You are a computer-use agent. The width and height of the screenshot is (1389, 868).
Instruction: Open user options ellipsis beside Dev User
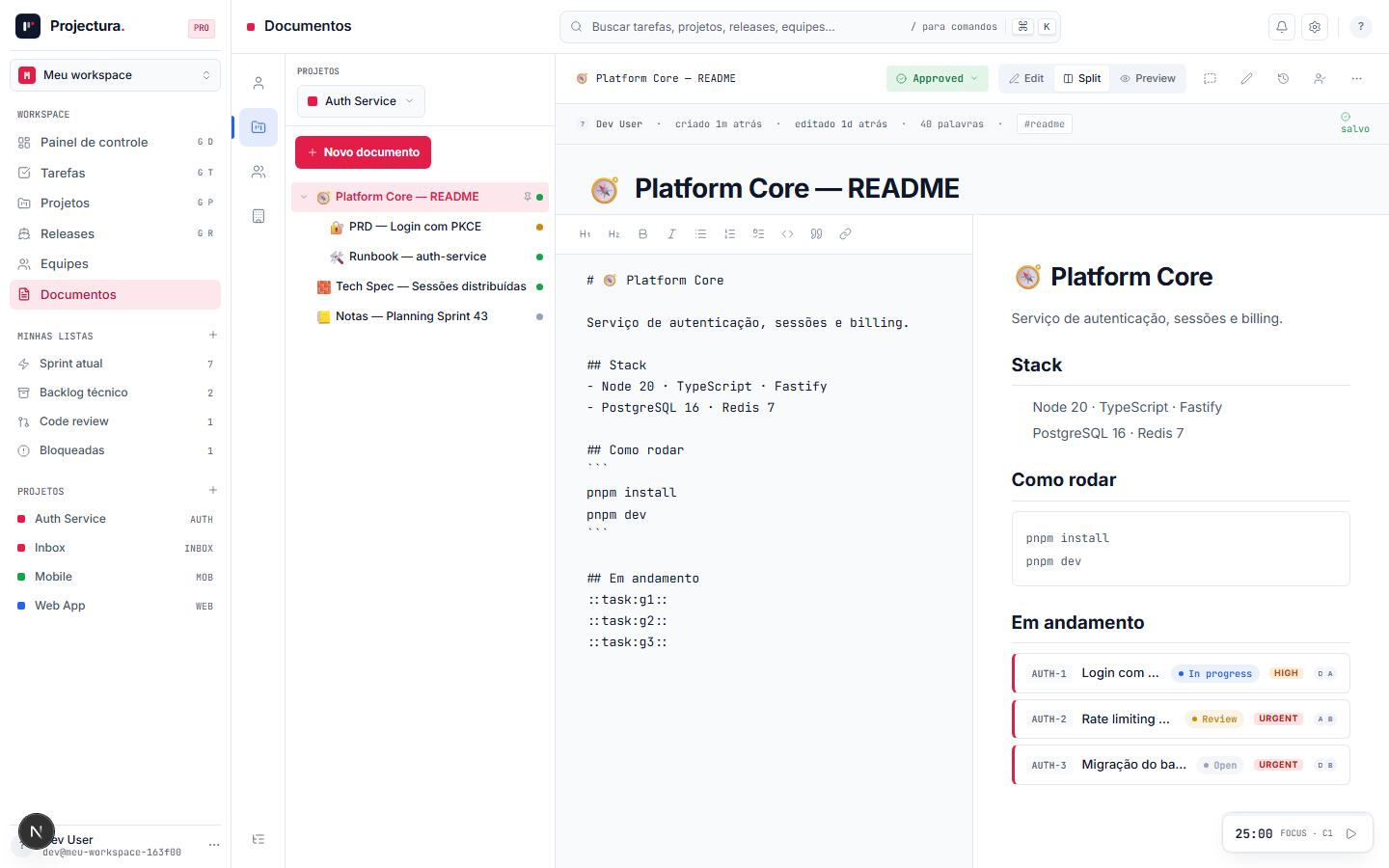tap(214, 845)
